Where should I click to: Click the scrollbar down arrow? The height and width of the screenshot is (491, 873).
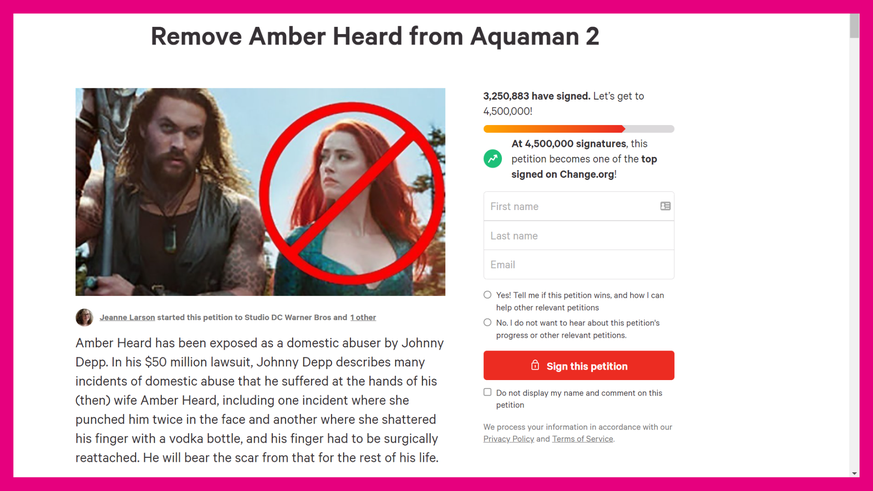(855, 473)
